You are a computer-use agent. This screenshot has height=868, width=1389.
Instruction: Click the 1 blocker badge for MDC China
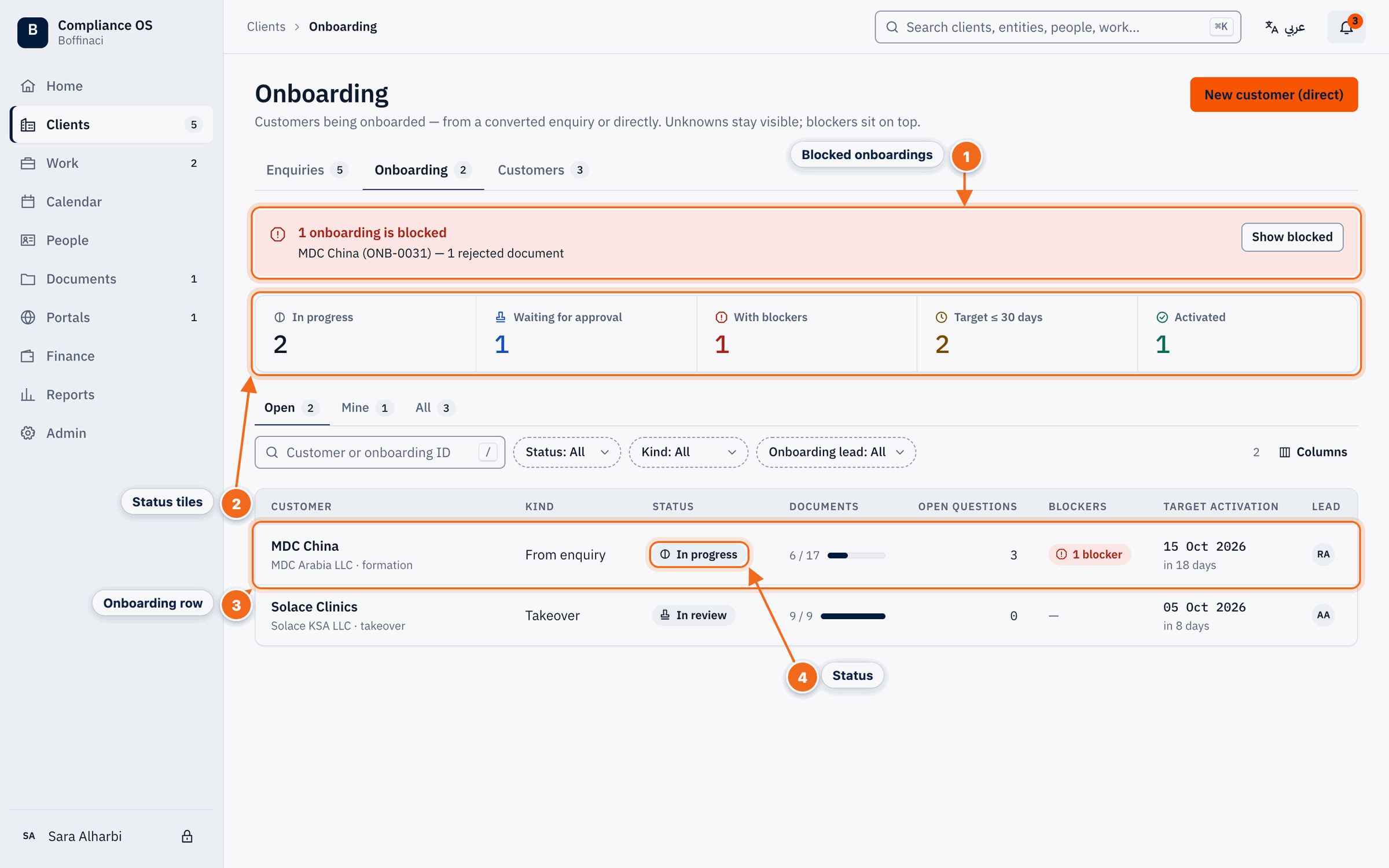pyautogui.click(x=1089, y=554)
